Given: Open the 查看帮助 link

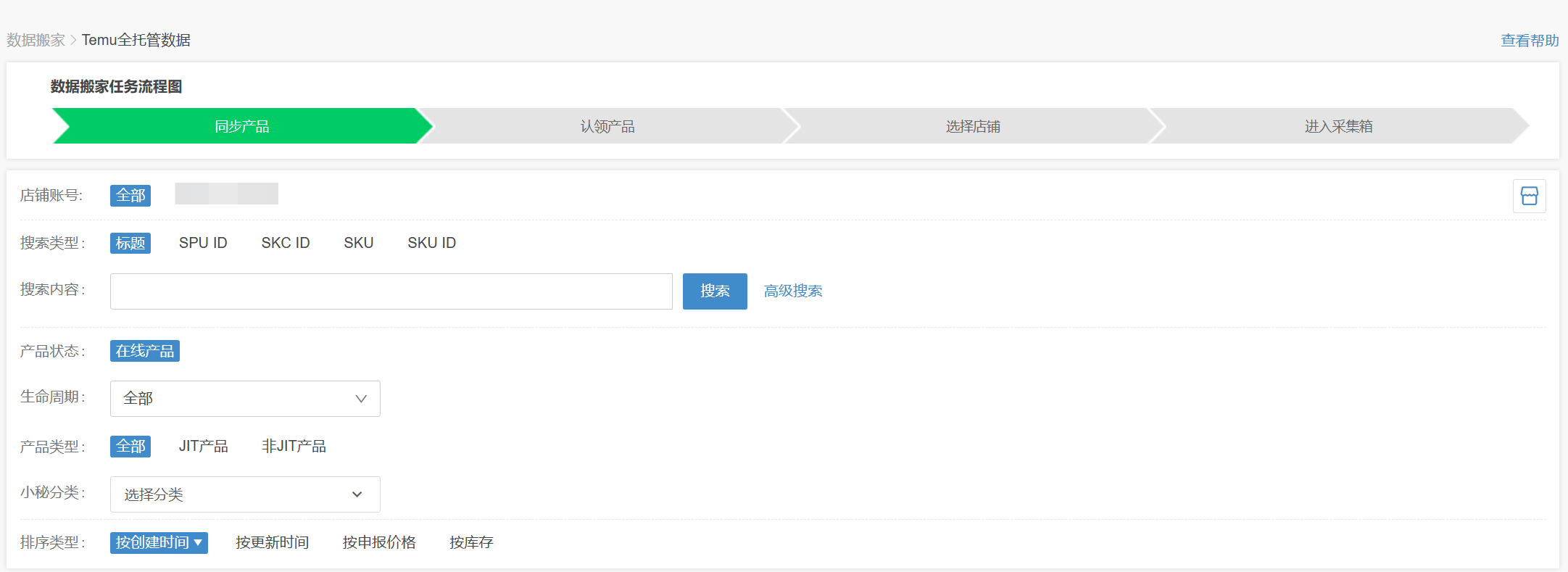Looking at the screenshot, I should (x=1530, y=41).
